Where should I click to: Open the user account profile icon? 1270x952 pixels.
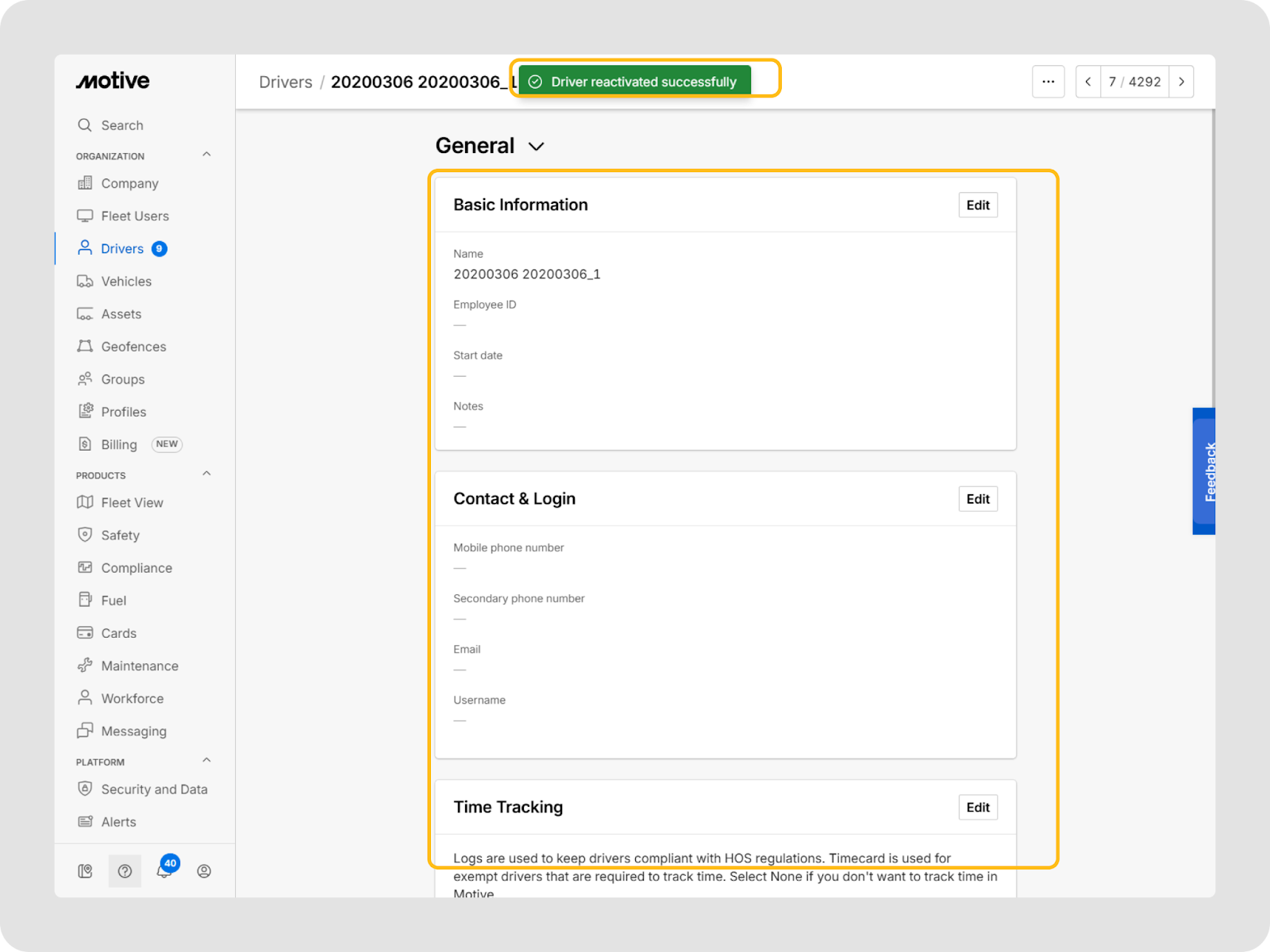204,871
